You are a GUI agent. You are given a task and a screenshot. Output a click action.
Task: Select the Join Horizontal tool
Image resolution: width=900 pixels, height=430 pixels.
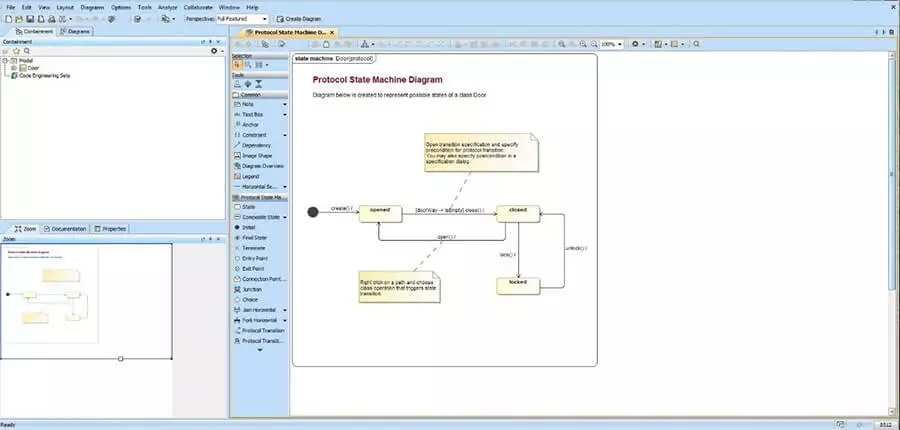point(255,310)
